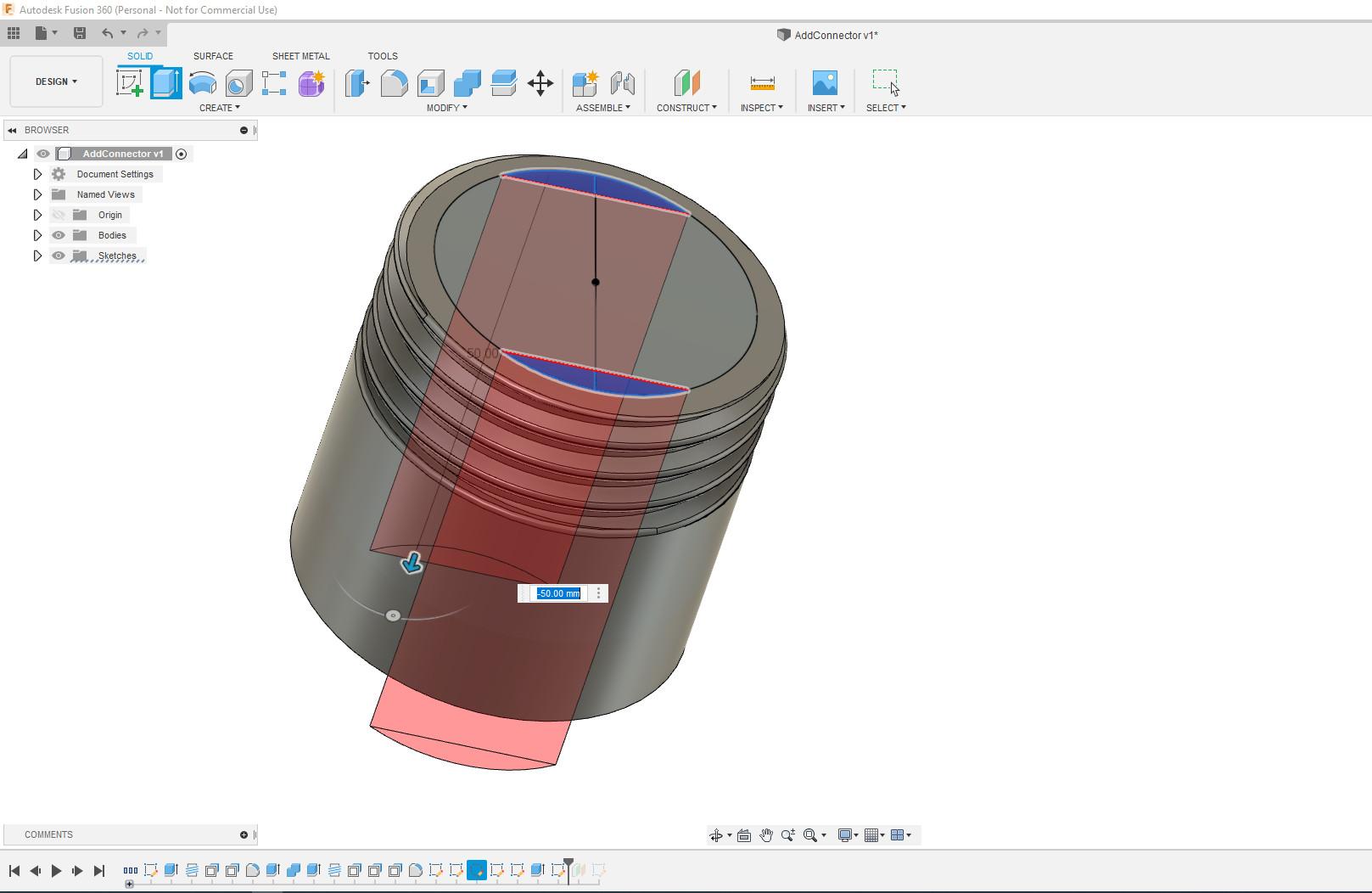The height and width of the screenshot is (893, 1372).
Task: Open the Insert image tool
Action: click(x=824, y=83)
